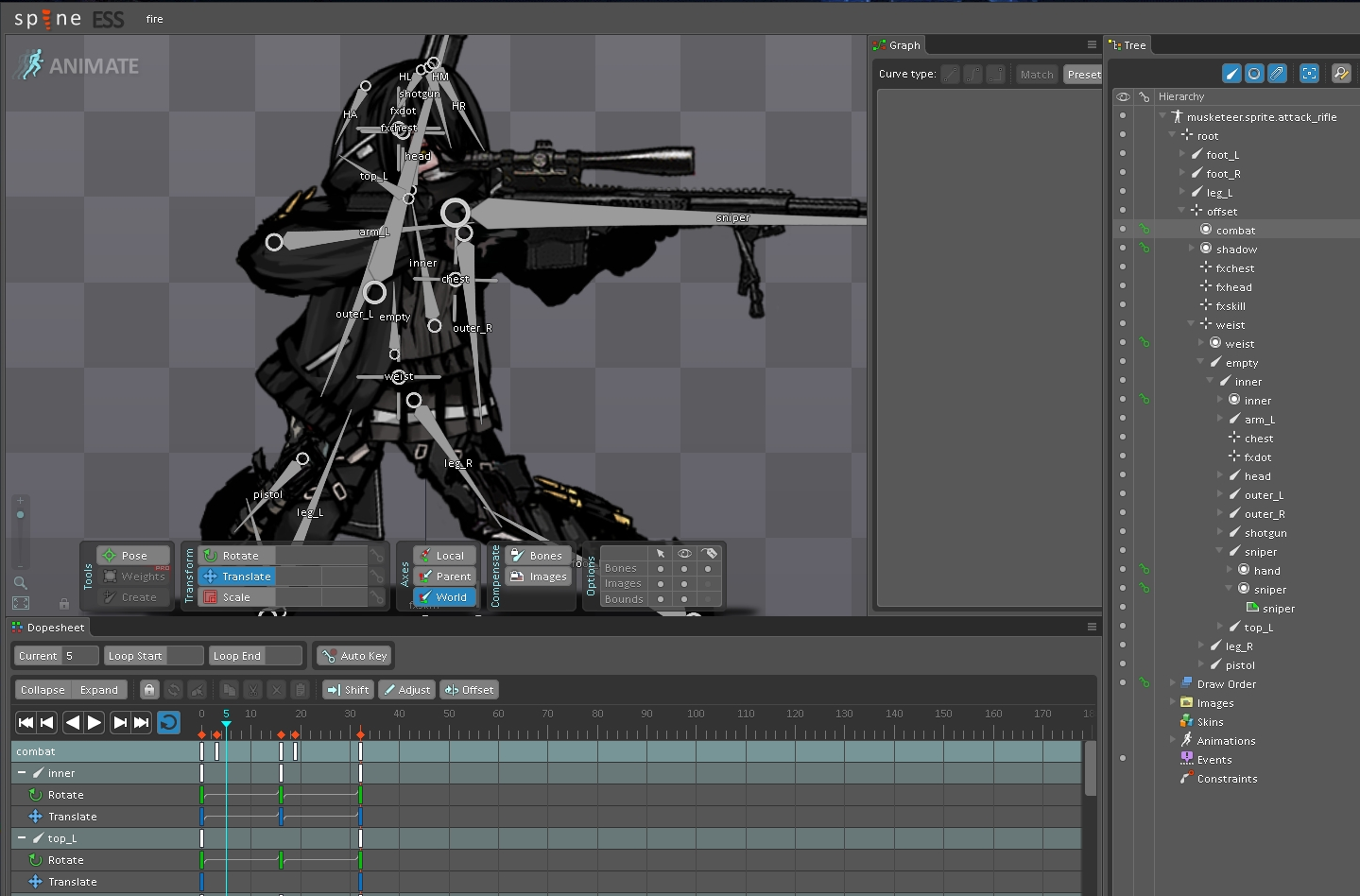
Task: Toggle Bones selectable option dot
Action: [661, 569]
